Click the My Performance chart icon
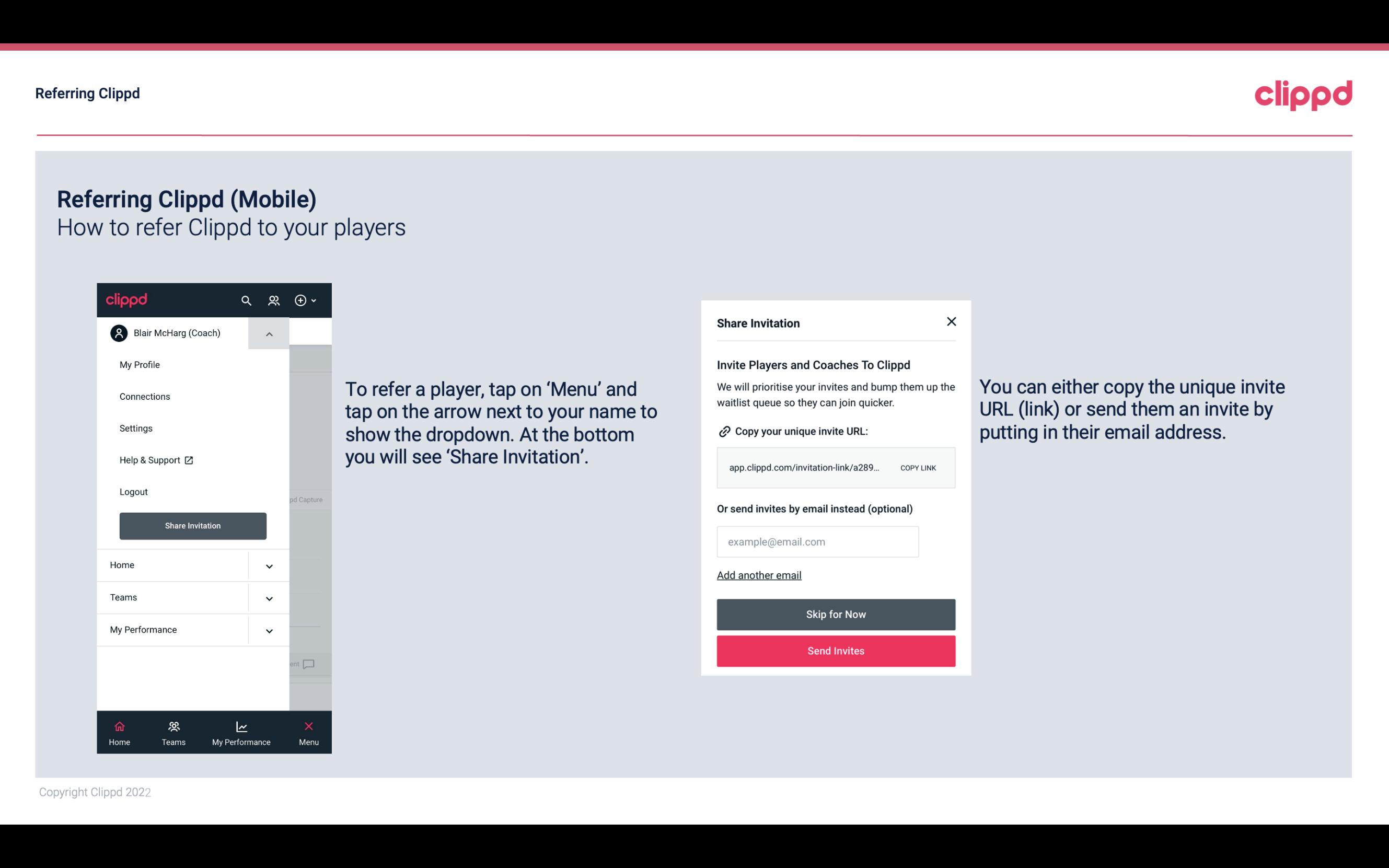Viewport: 1389px width, 868px height. [241, 726]
